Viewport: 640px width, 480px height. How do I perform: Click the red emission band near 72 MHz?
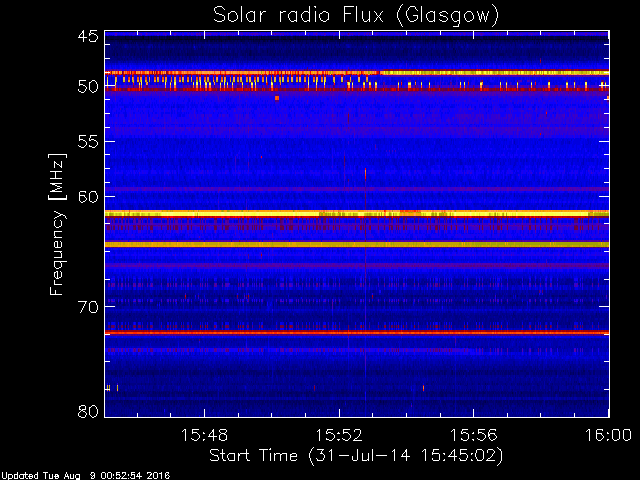[357, 333]
